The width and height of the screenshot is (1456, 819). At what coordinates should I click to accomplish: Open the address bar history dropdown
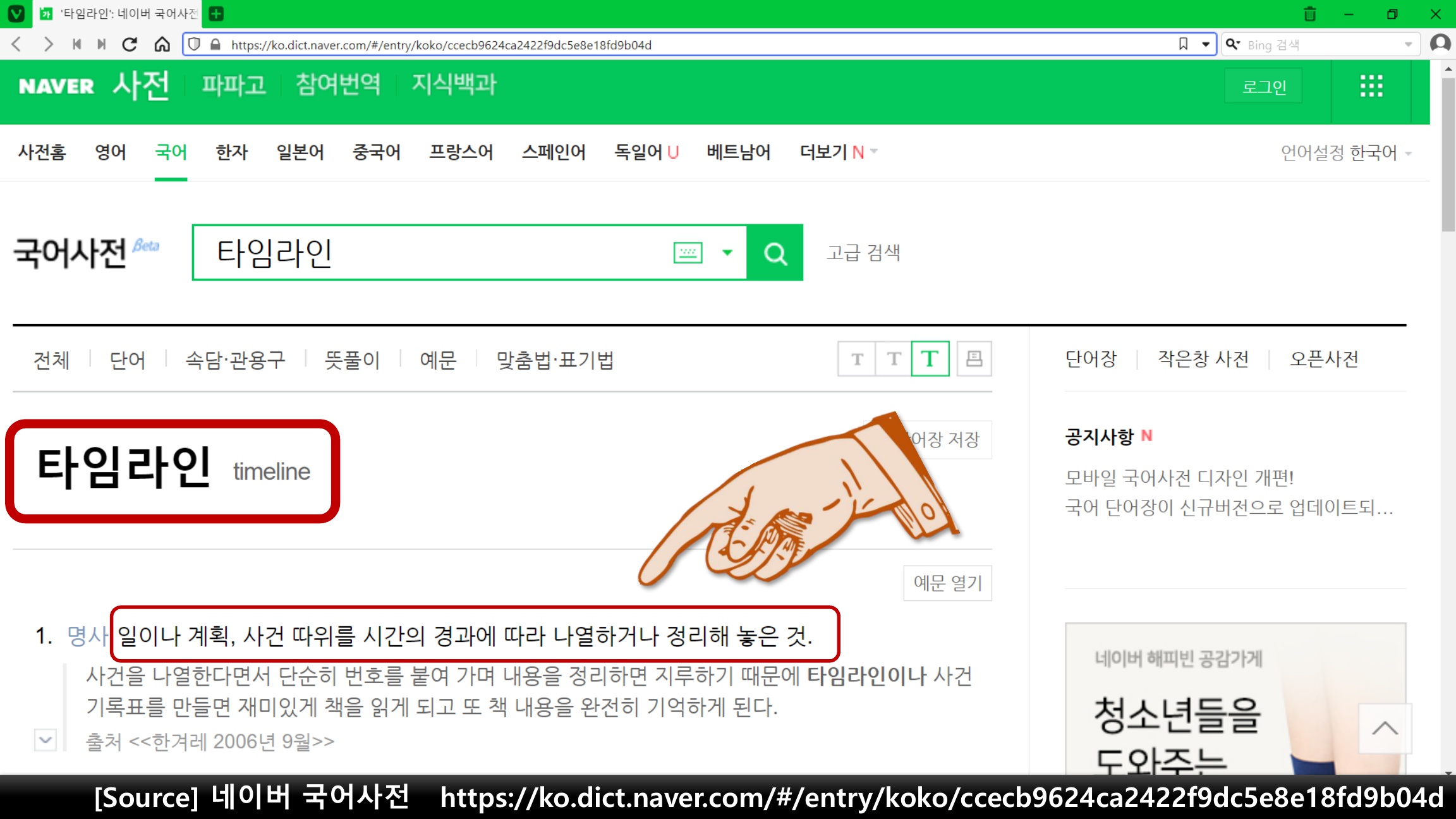(x=1206, y=44)
